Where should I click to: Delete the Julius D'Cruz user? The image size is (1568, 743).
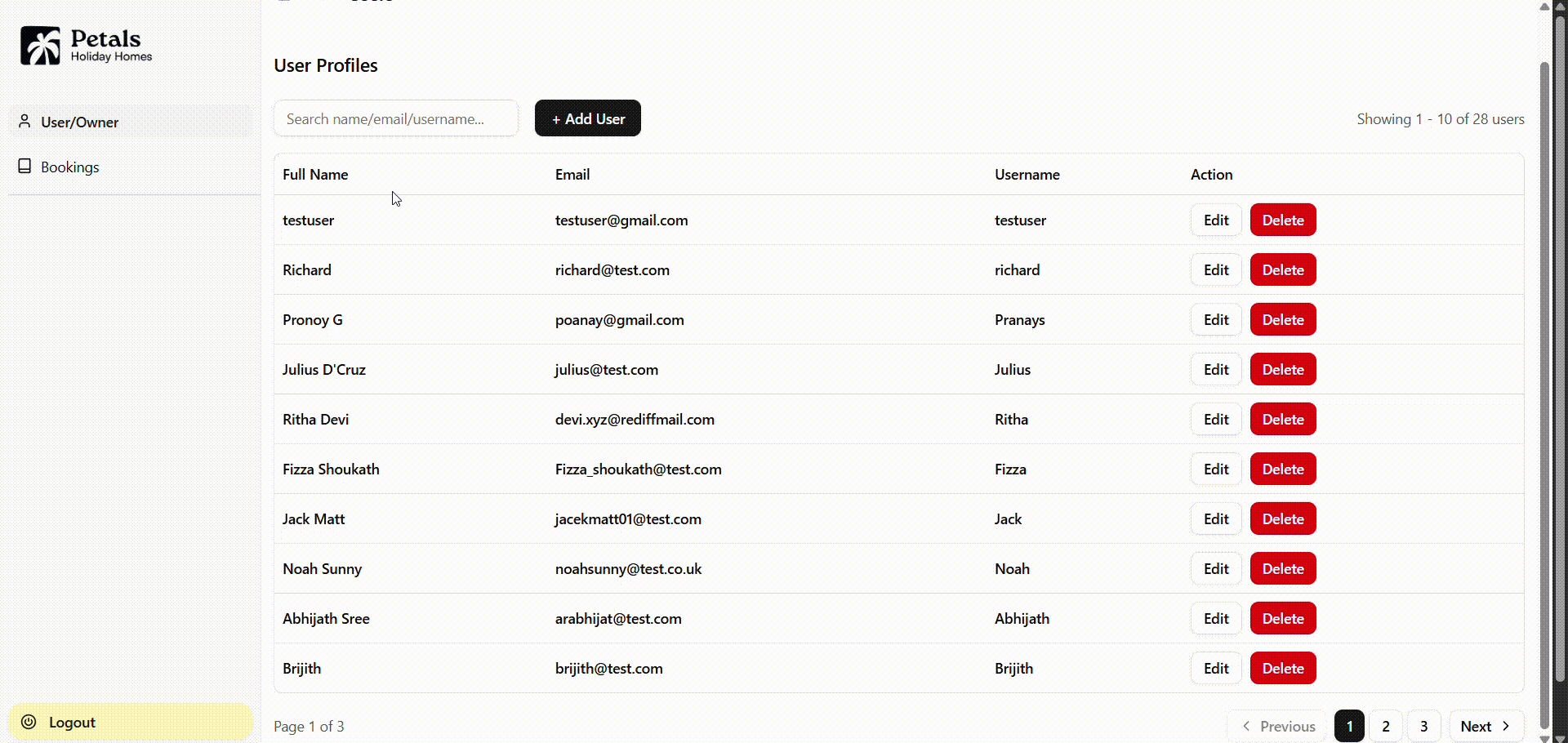1282,370
